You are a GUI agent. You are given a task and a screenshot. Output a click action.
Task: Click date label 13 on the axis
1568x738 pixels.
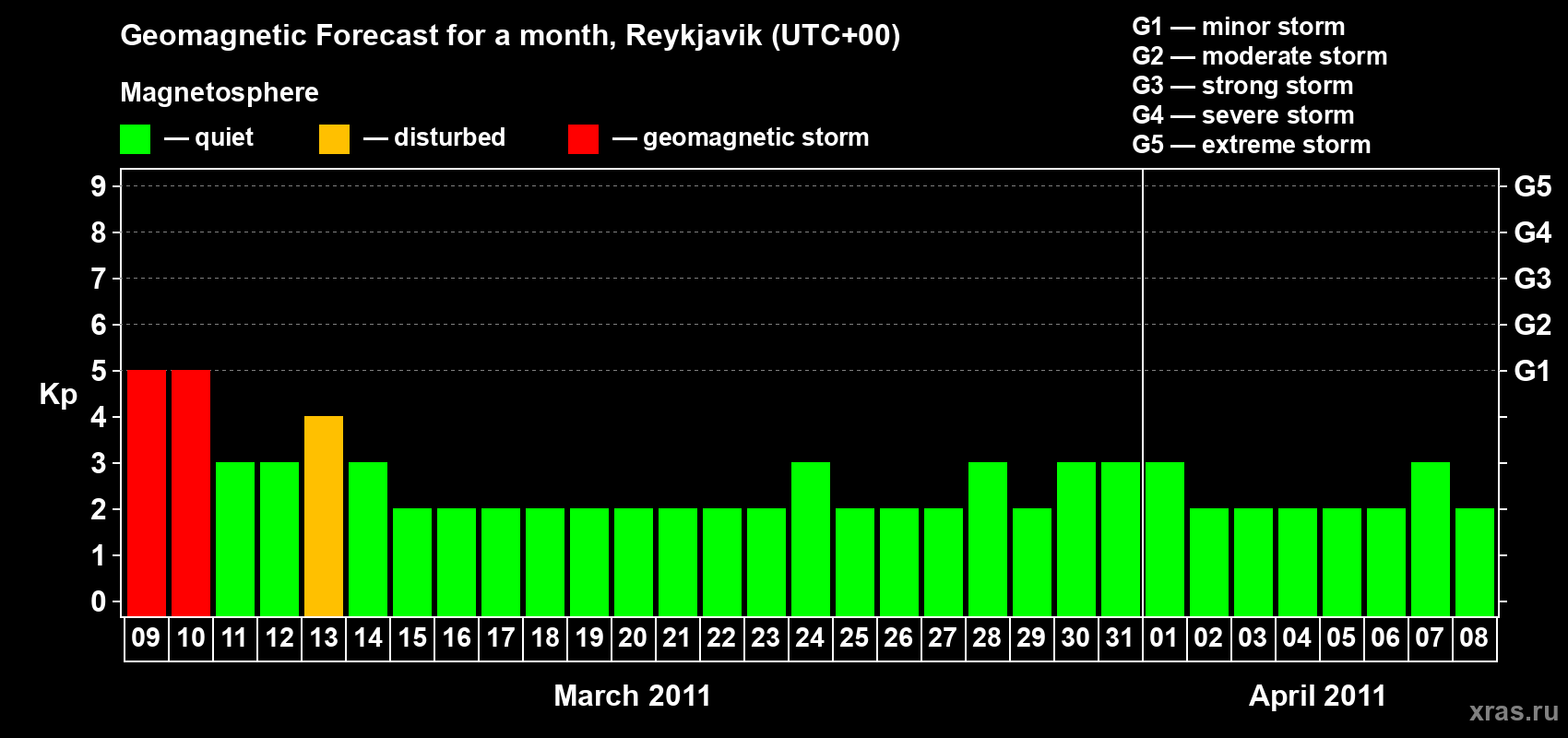pos(324,637)
